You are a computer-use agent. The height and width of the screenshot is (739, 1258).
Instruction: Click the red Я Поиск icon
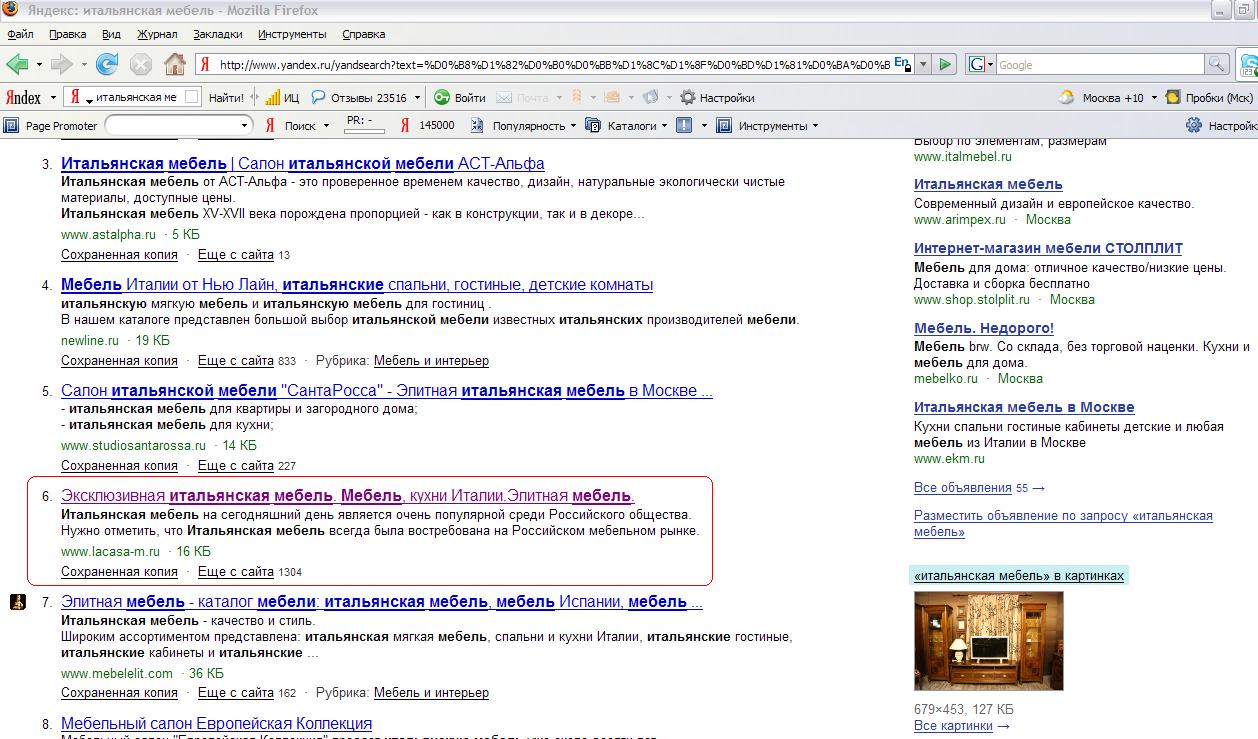tap(270, 125)
